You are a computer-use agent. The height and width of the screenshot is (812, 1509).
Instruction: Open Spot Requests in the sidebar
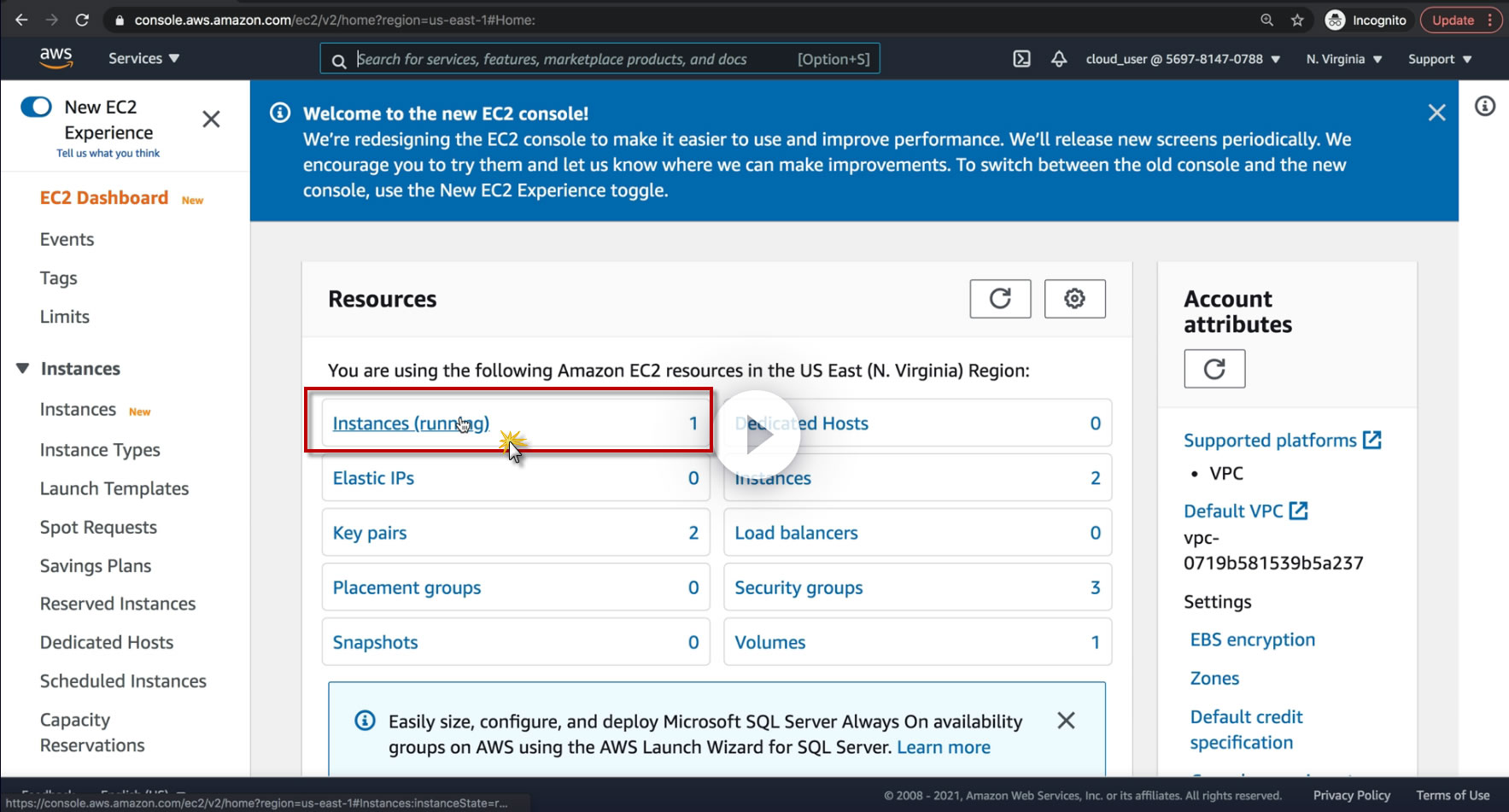[x=98, y=528]
